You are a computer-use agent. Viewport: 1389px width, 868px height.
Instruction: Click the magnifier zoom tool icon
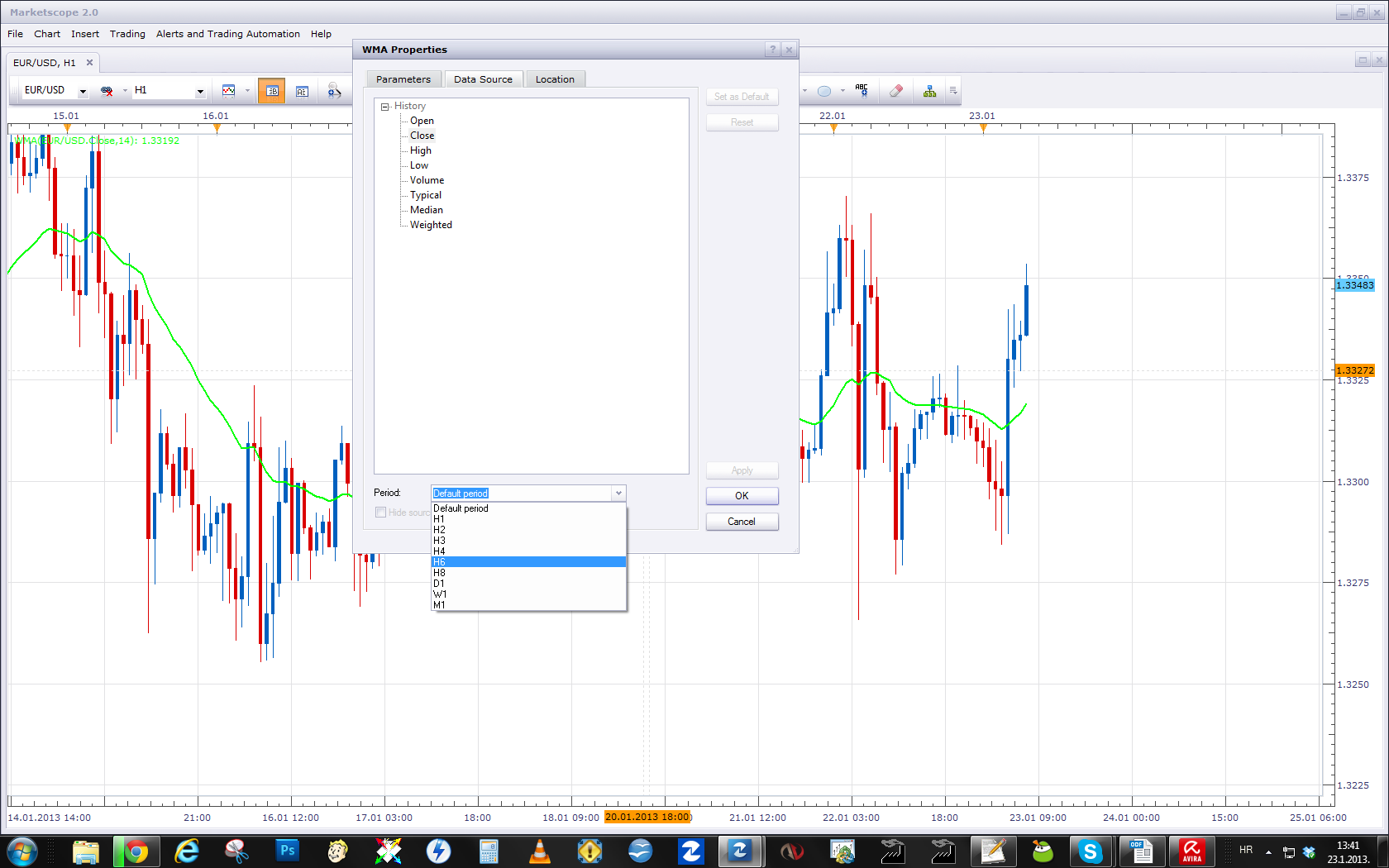click(334, 91)
